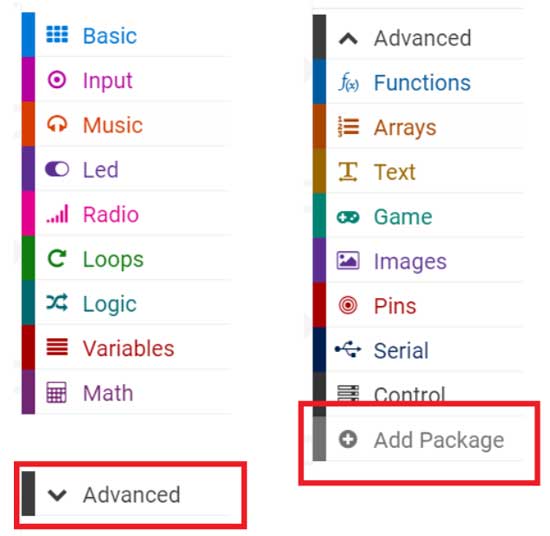Select the Loops refresh arrow icon

57,259
